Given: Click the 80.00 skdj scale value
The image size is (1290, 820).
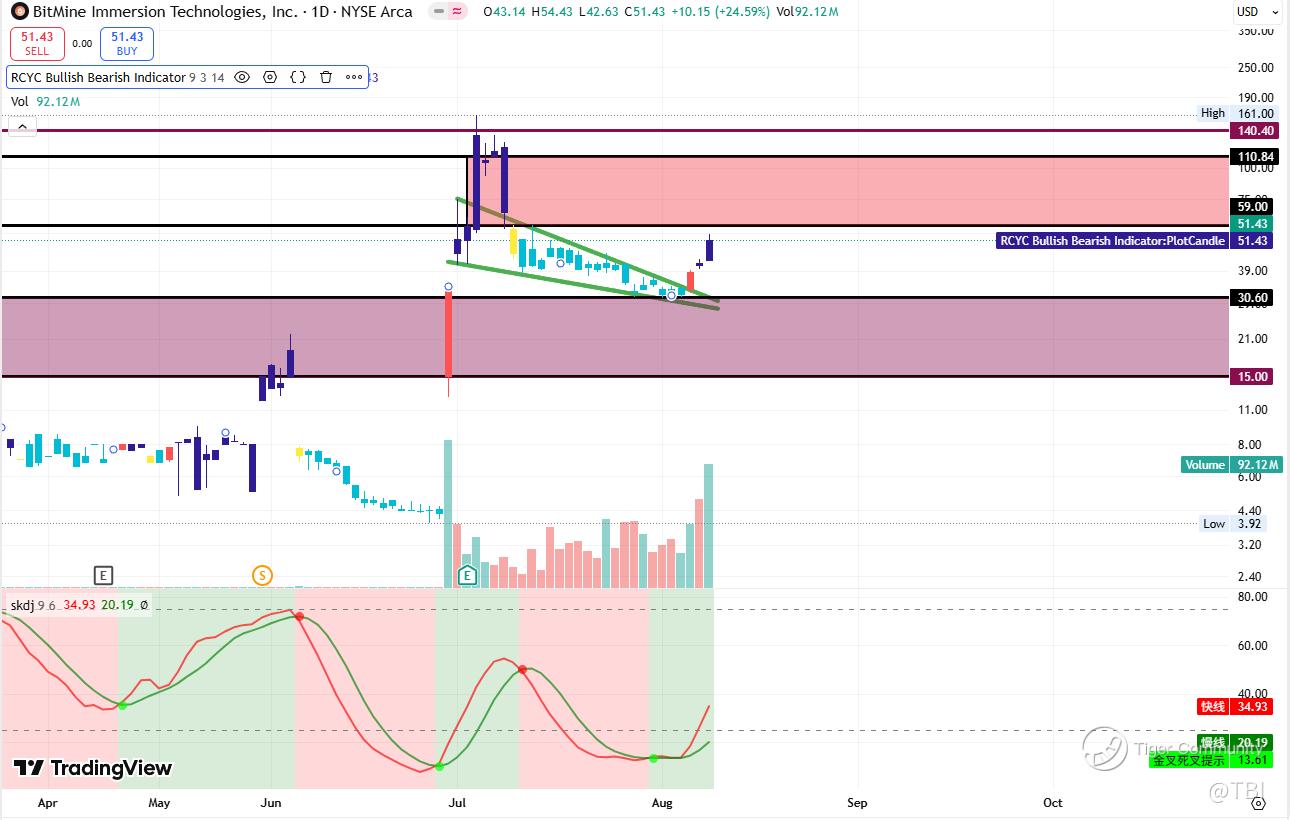Looking at the screenshot, I should [x=1254, y=597].
